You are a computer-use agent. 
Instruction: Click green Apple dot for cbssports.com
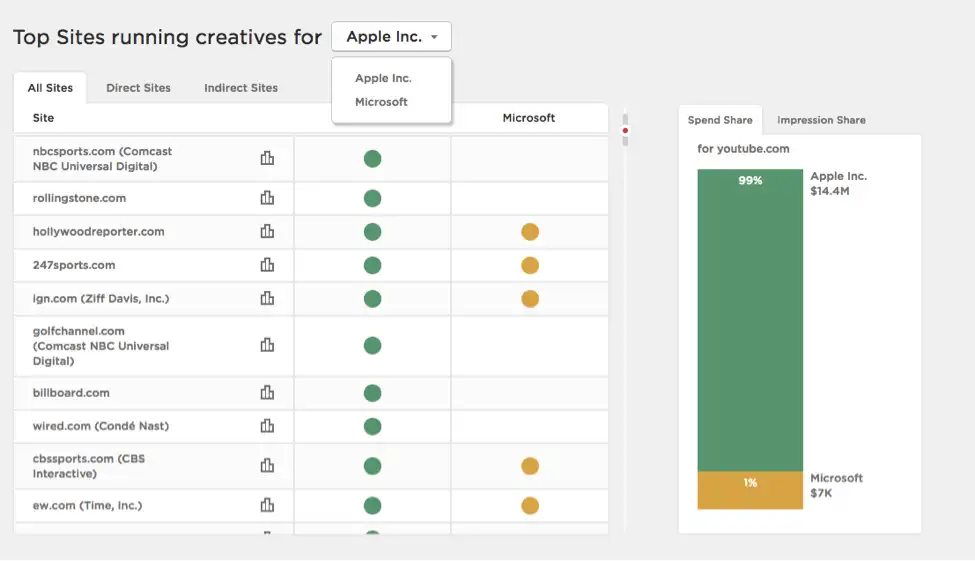pyautogui.click(x=372, y=466)
